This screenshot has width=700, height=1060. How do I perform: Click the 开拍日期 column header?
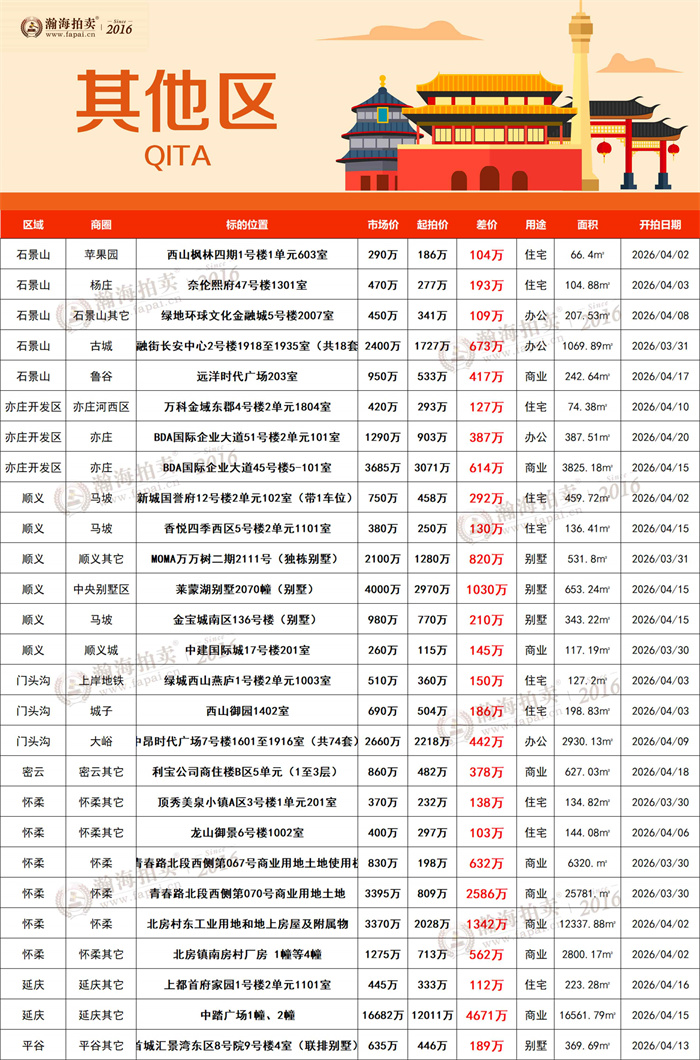coord(660,224)
